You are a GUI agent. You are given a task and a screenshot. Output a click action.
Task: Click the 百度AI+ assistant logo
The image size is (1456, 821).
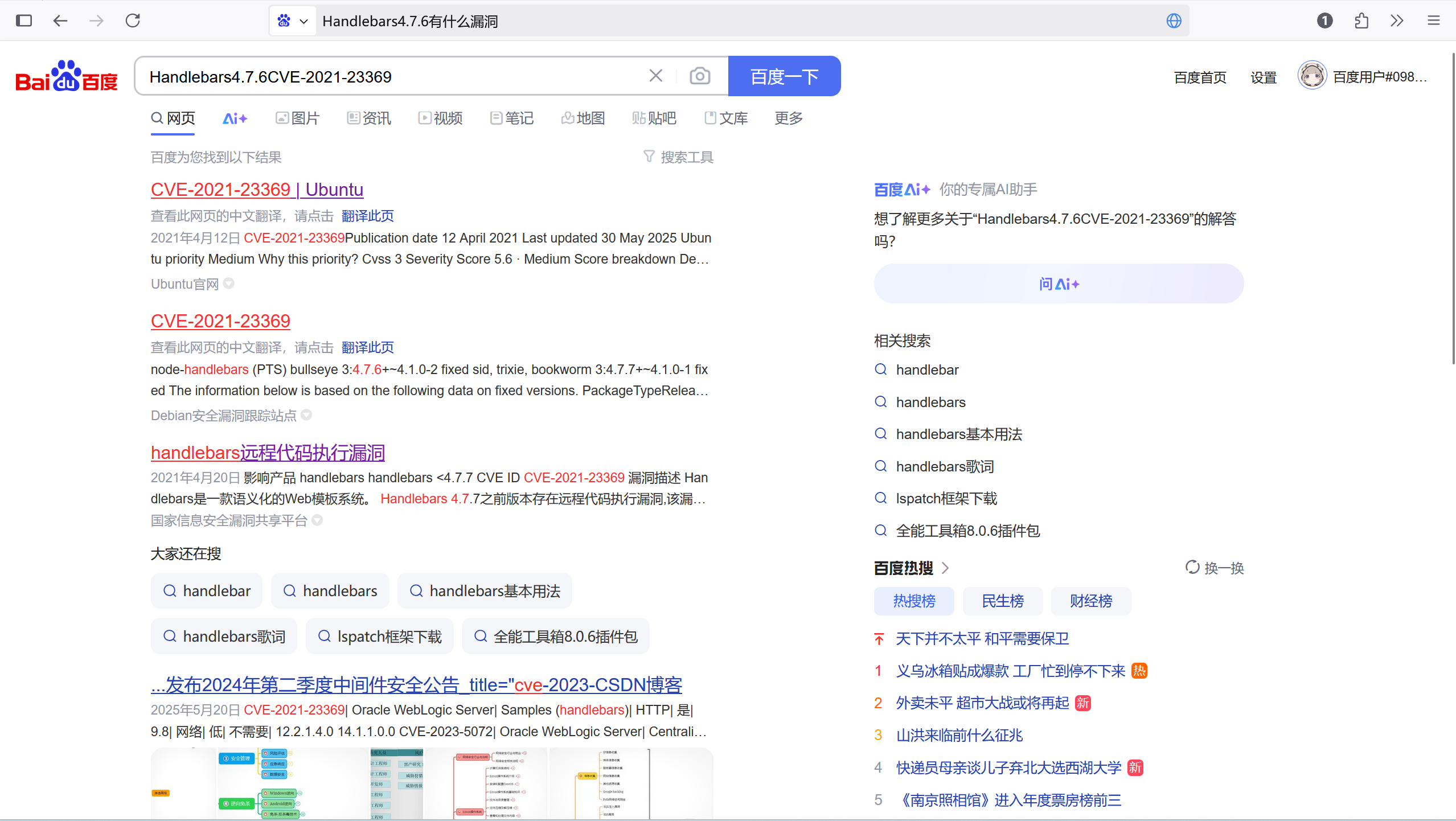tap(902, 190)
